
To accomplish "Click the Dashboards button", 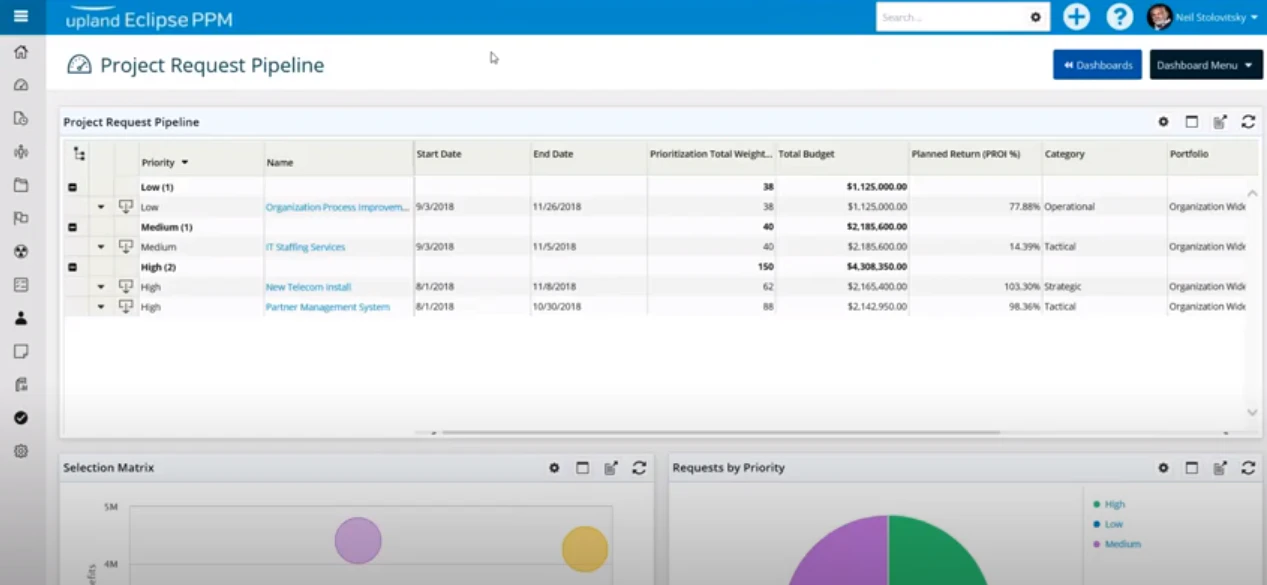I will click(x=1097, y=64).
